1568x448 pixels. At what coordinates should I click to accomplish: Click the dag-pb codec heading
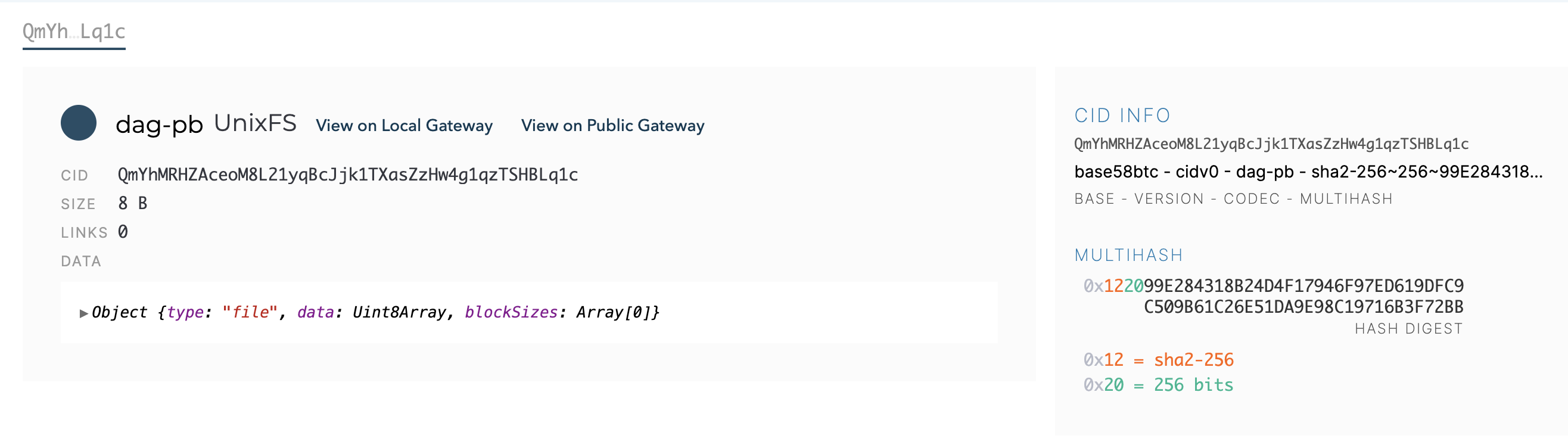pos(160,124)
